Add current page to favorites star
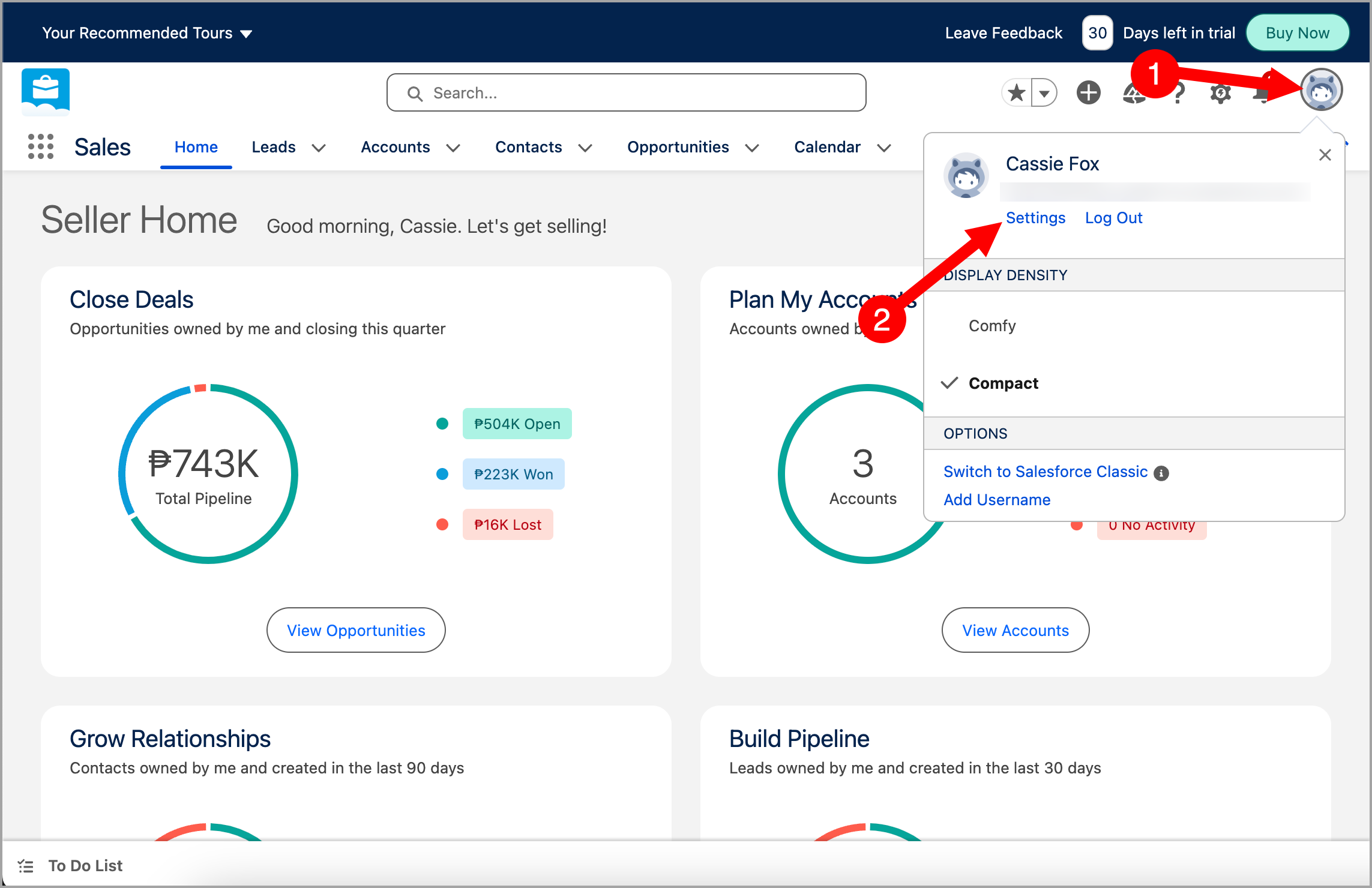 (x=1017, y=93)
